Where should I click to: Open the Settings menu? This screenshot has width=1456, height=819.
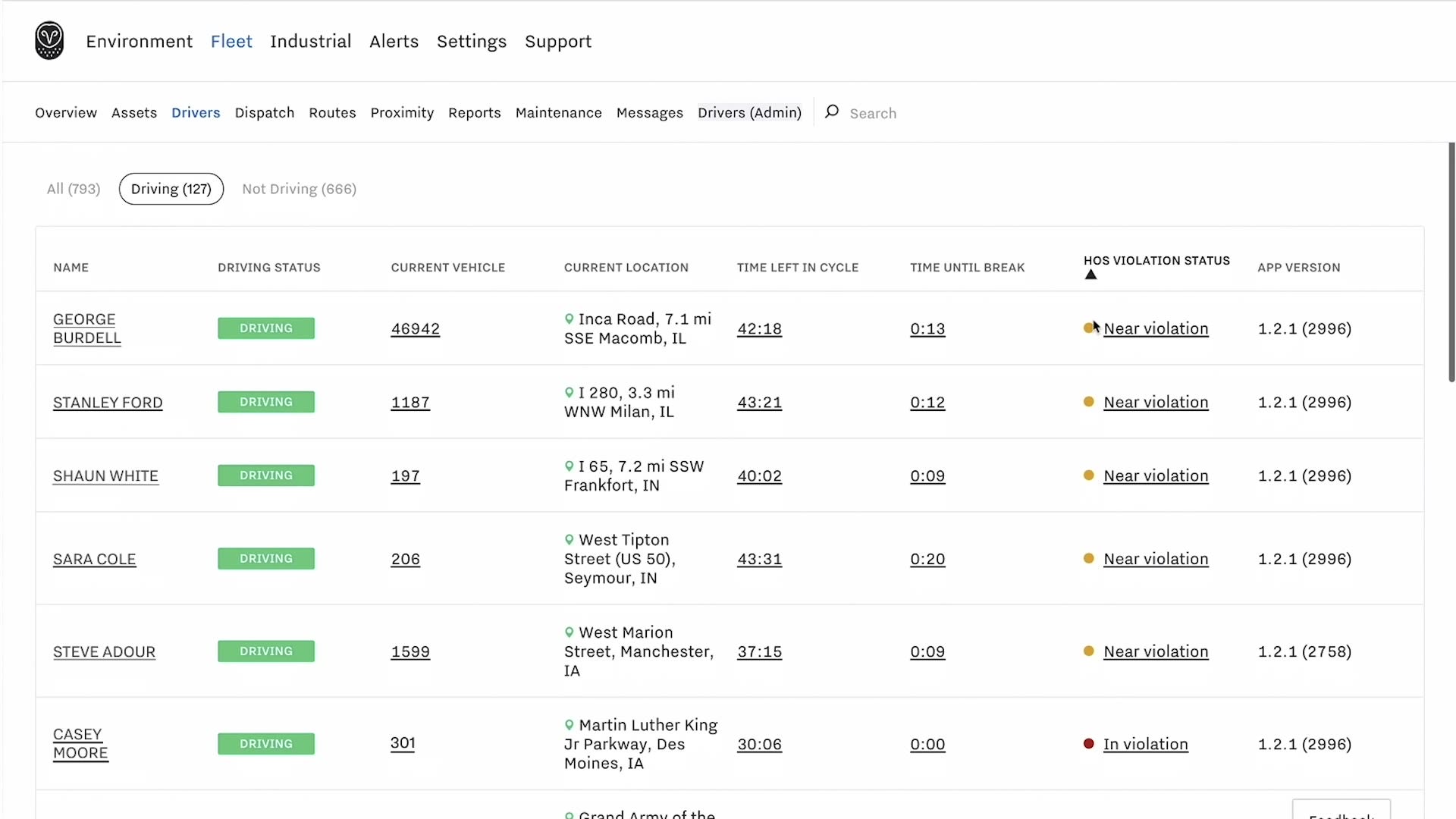472,41
